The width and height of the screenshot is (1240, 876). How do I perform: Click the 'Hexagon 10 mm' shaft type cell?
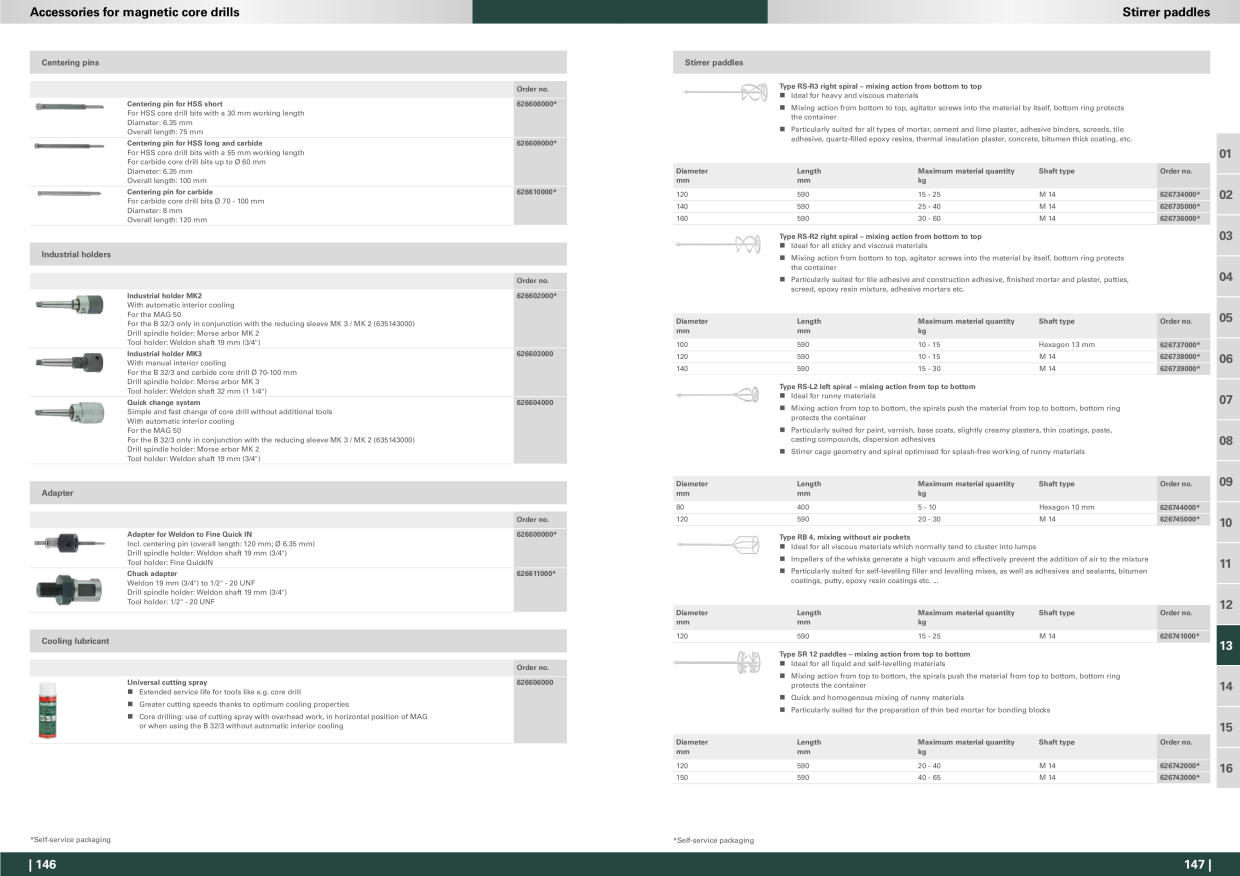pyautogui.click(x=1067, y=507)
